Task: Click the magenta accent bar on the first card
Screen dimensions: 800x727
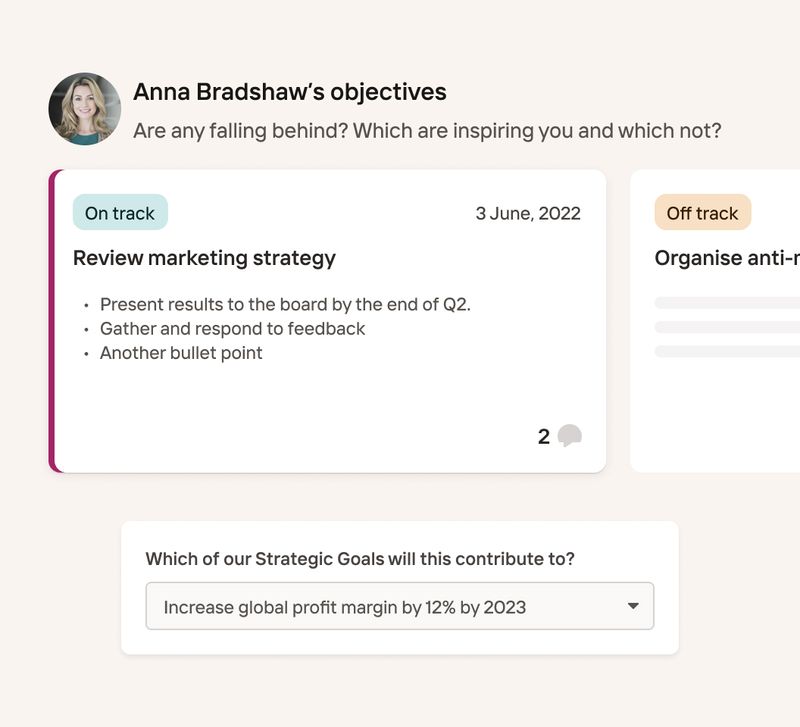Action: 53,321
